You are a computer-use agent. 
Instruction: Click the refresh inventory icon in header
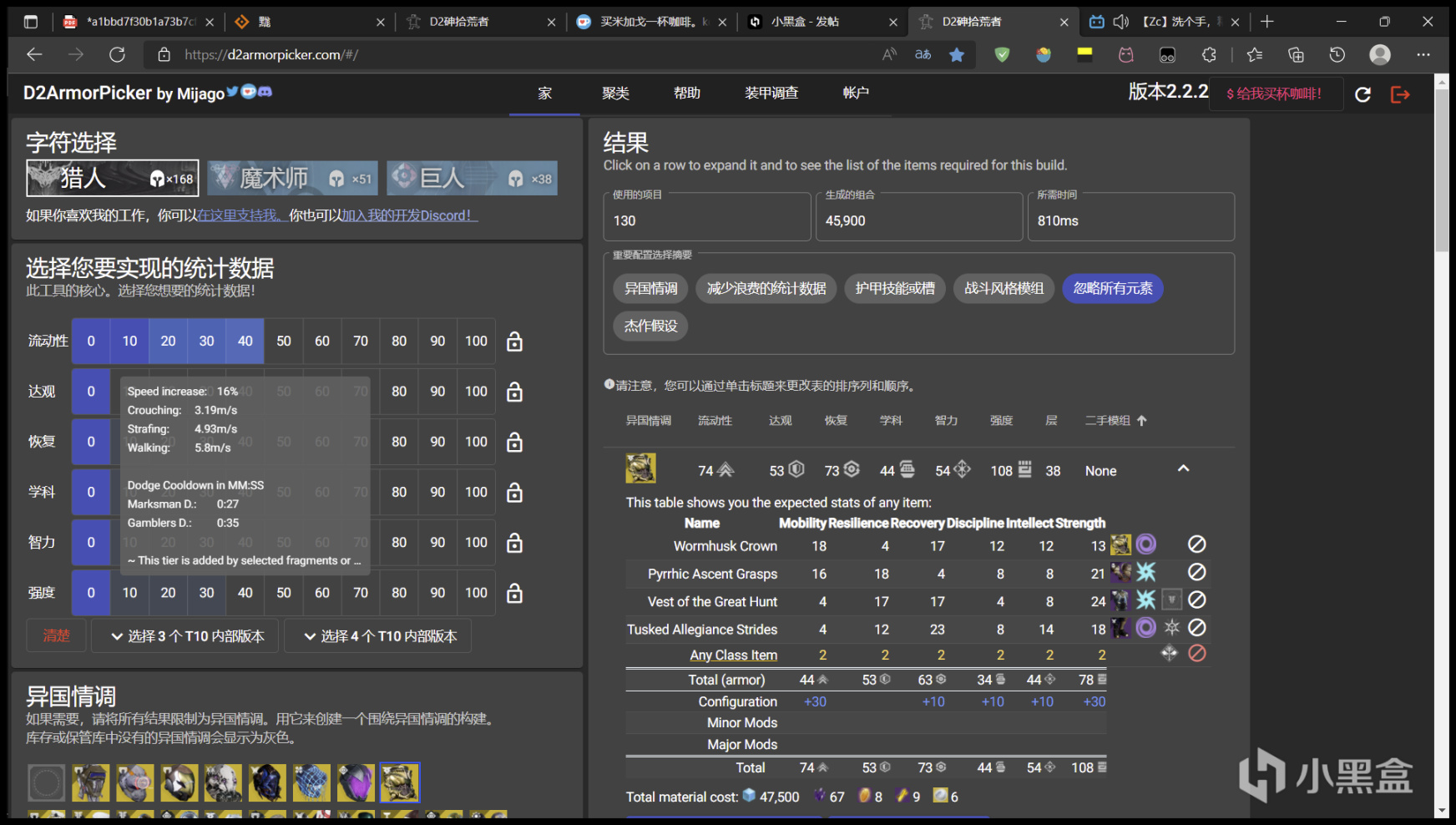pyautogui.click(x=1363, y=94)
